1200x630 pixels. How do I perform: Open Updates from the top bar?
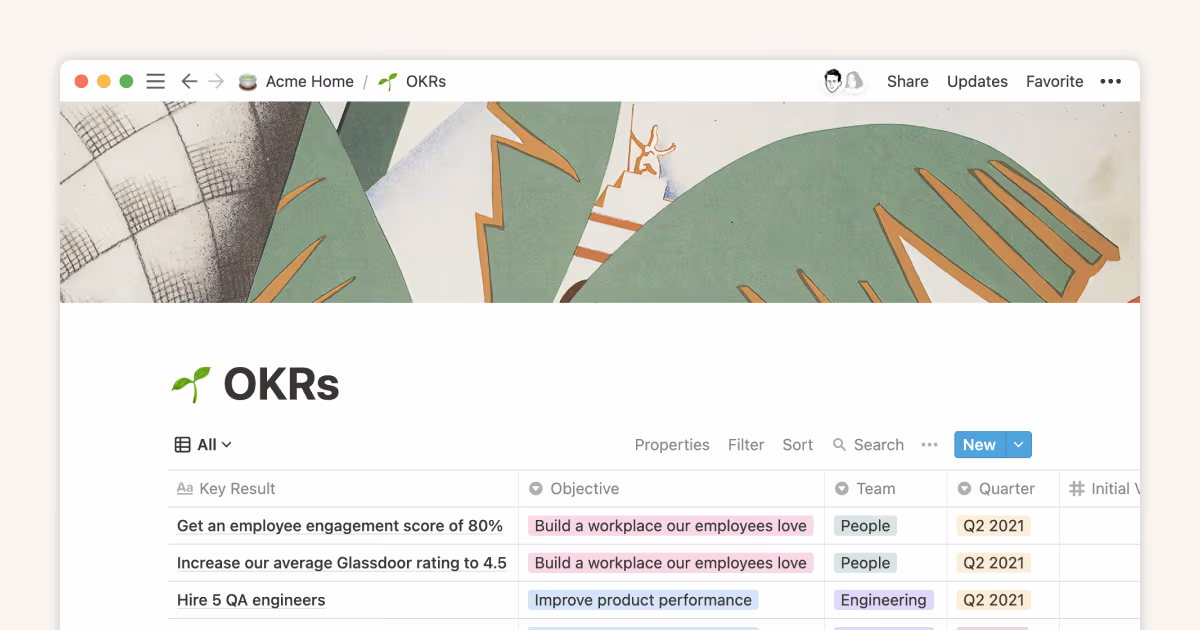point(977,81)
